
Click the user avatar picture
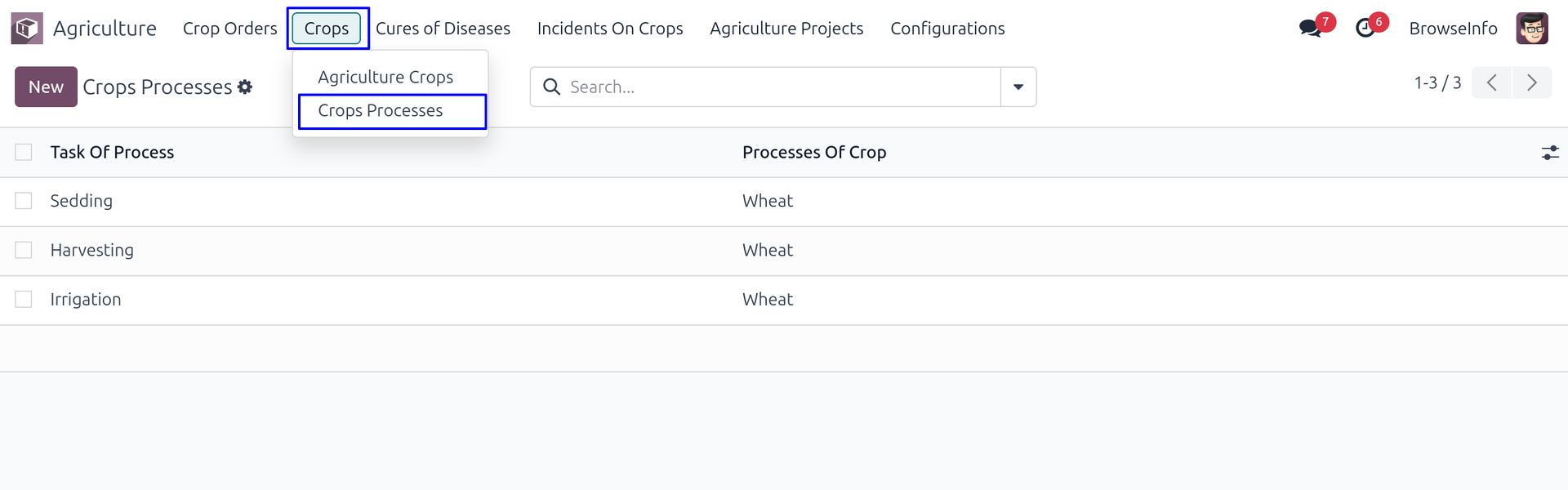pos(1532,29)
